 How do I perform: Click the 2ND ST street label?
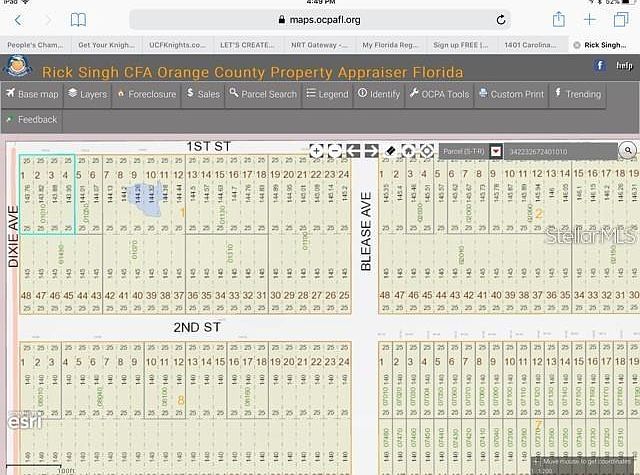[197, 327]
